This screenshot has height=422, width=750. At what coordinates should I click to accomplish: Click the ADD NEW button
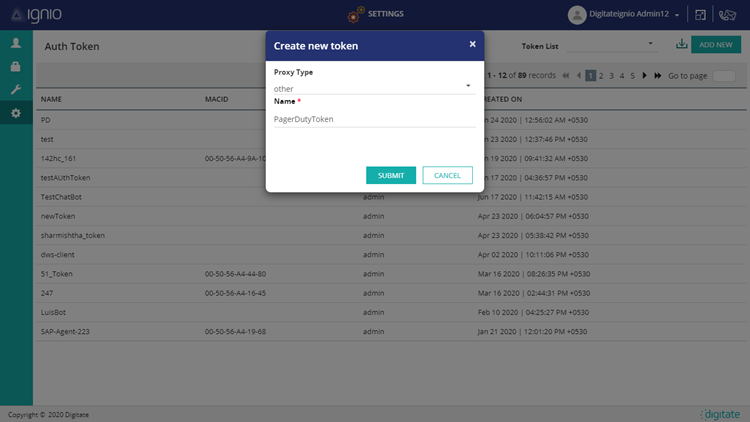coord(715,45)
